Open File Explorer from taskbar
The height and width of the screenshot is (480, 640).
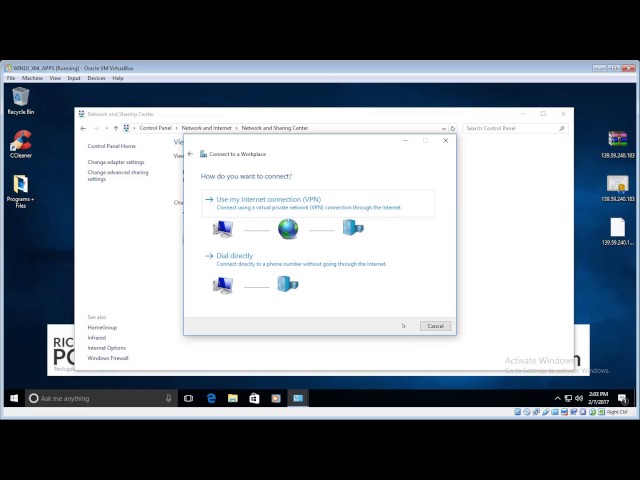(233, 398)
